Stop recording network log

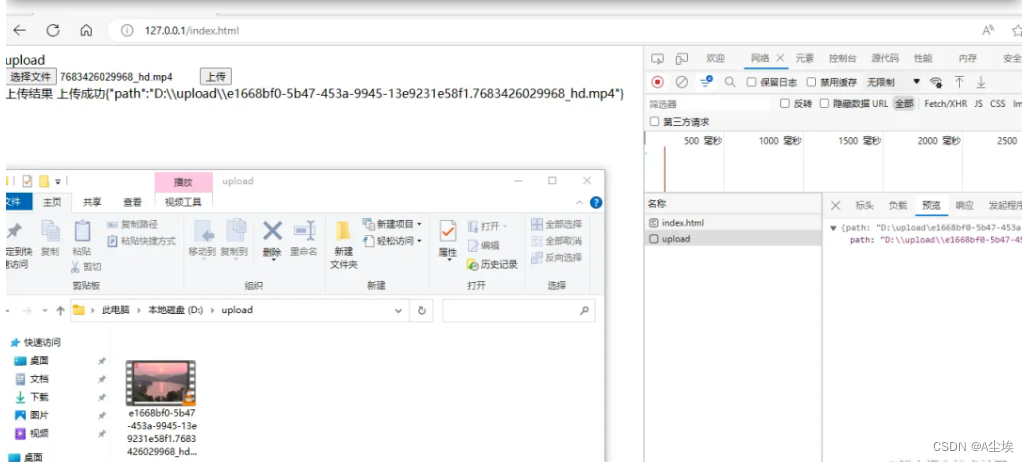658,82
